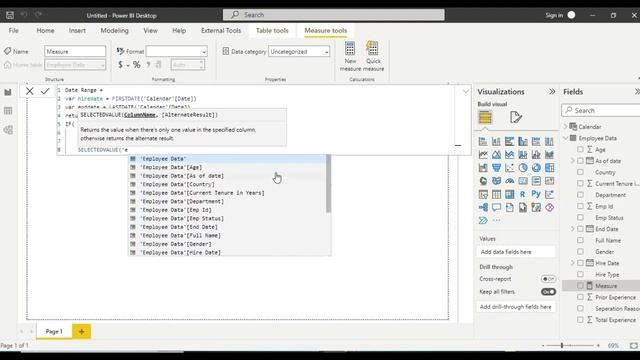Choose the line chart visual icon
The image size is (640, 360).
tap(483, 155)
